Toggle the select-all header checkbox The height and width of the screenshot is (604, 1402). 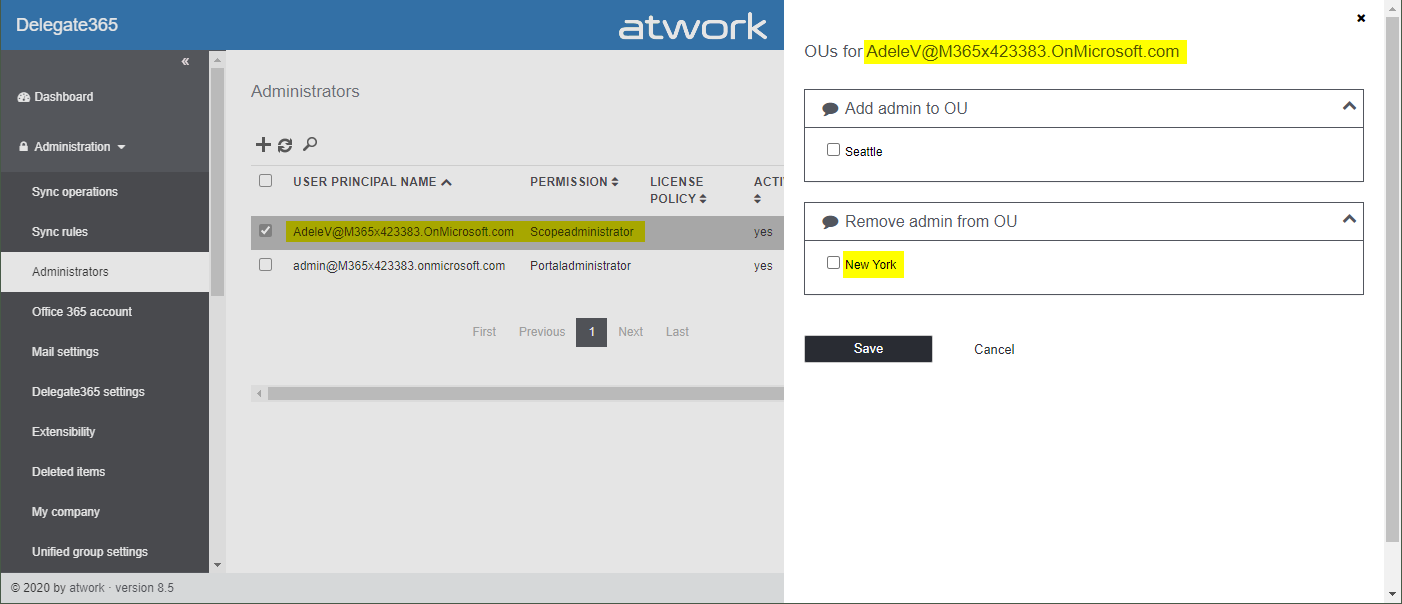pyautogui.click(x=265, y=181)
